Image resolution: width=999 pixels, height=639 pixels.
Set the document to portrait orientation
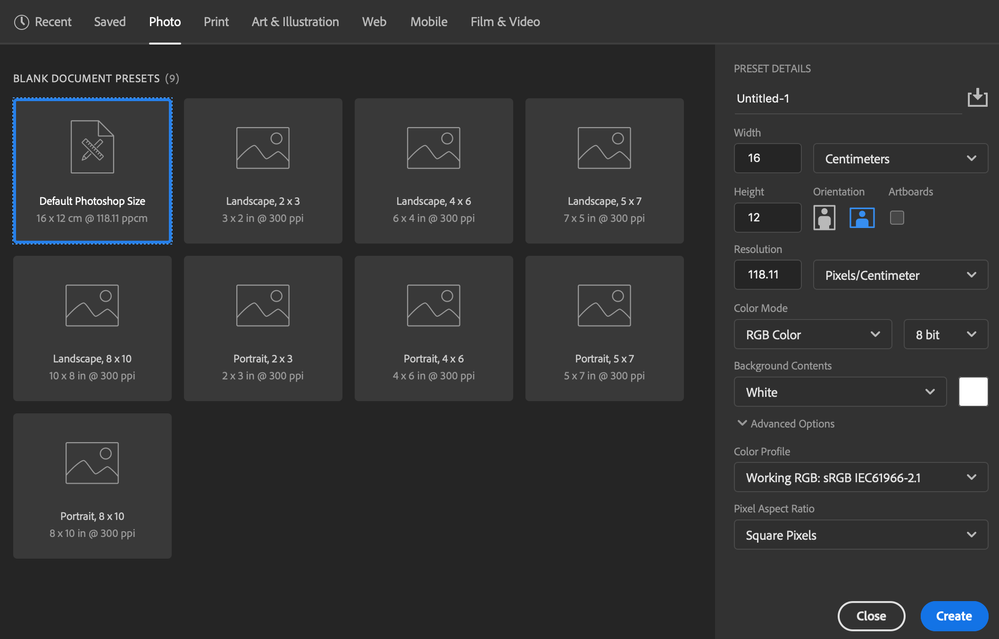coord(824,217)
